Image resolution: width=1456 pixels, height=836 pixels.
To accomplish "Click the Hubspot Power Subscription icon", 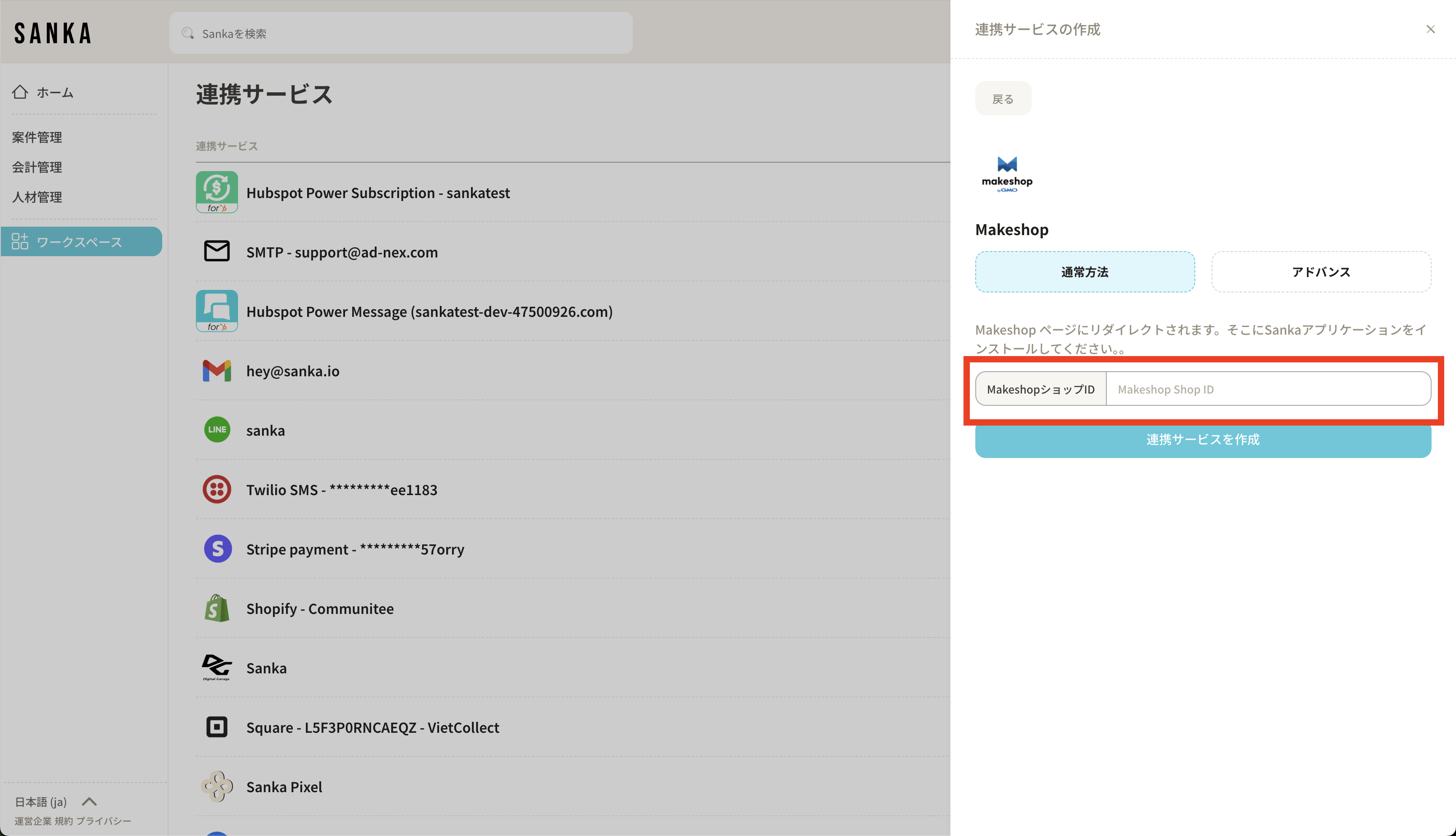I will 217,192.
